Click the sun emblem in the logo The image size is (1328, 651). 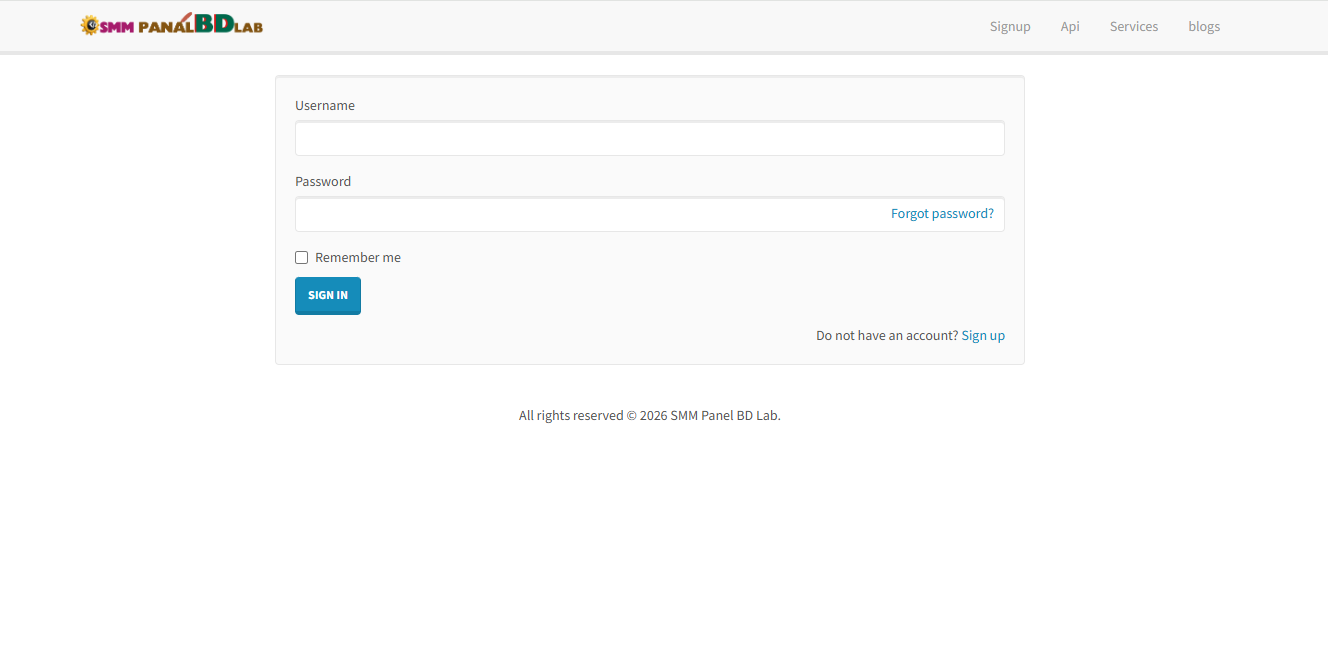coord(89,26)
